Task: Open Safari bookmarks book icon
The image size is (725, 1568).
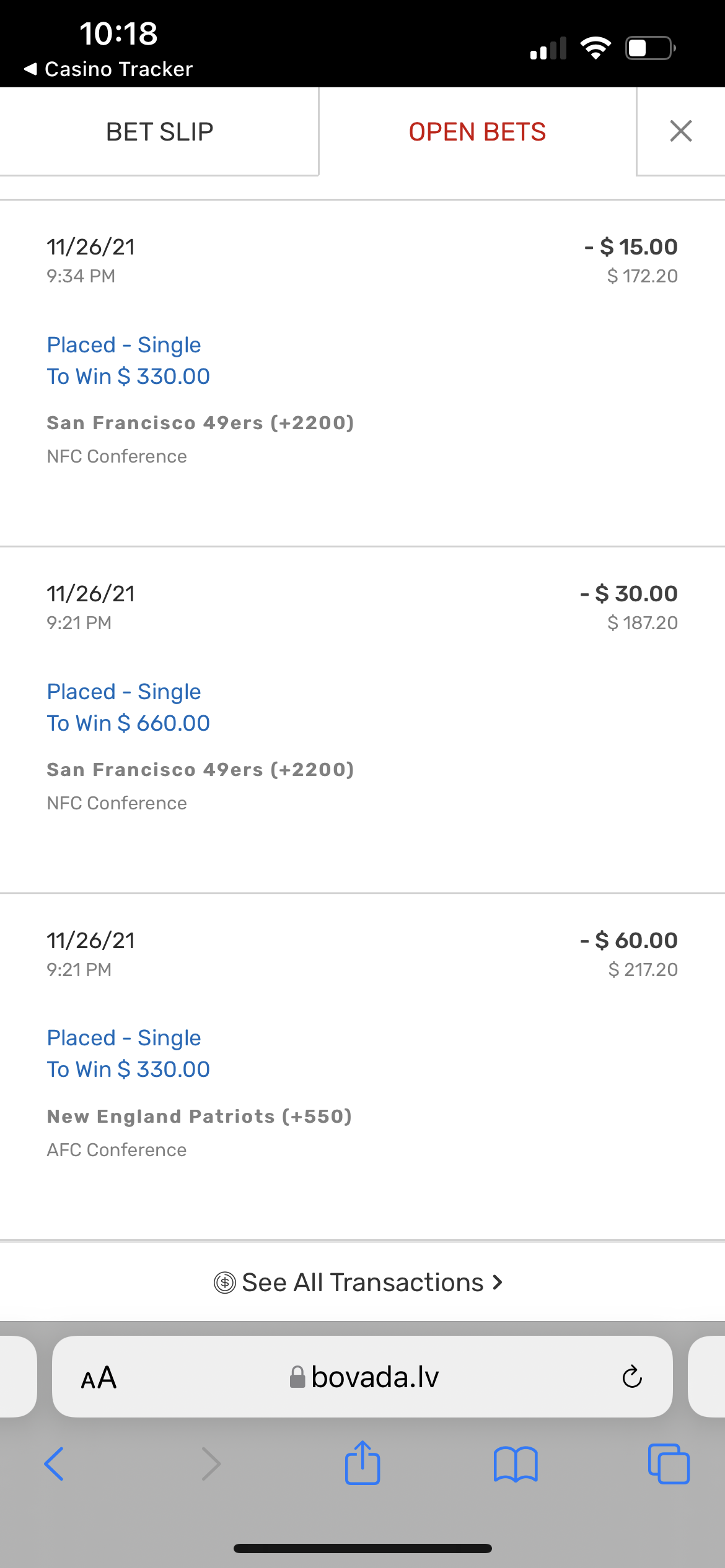Action: [x=516, y=1465]
